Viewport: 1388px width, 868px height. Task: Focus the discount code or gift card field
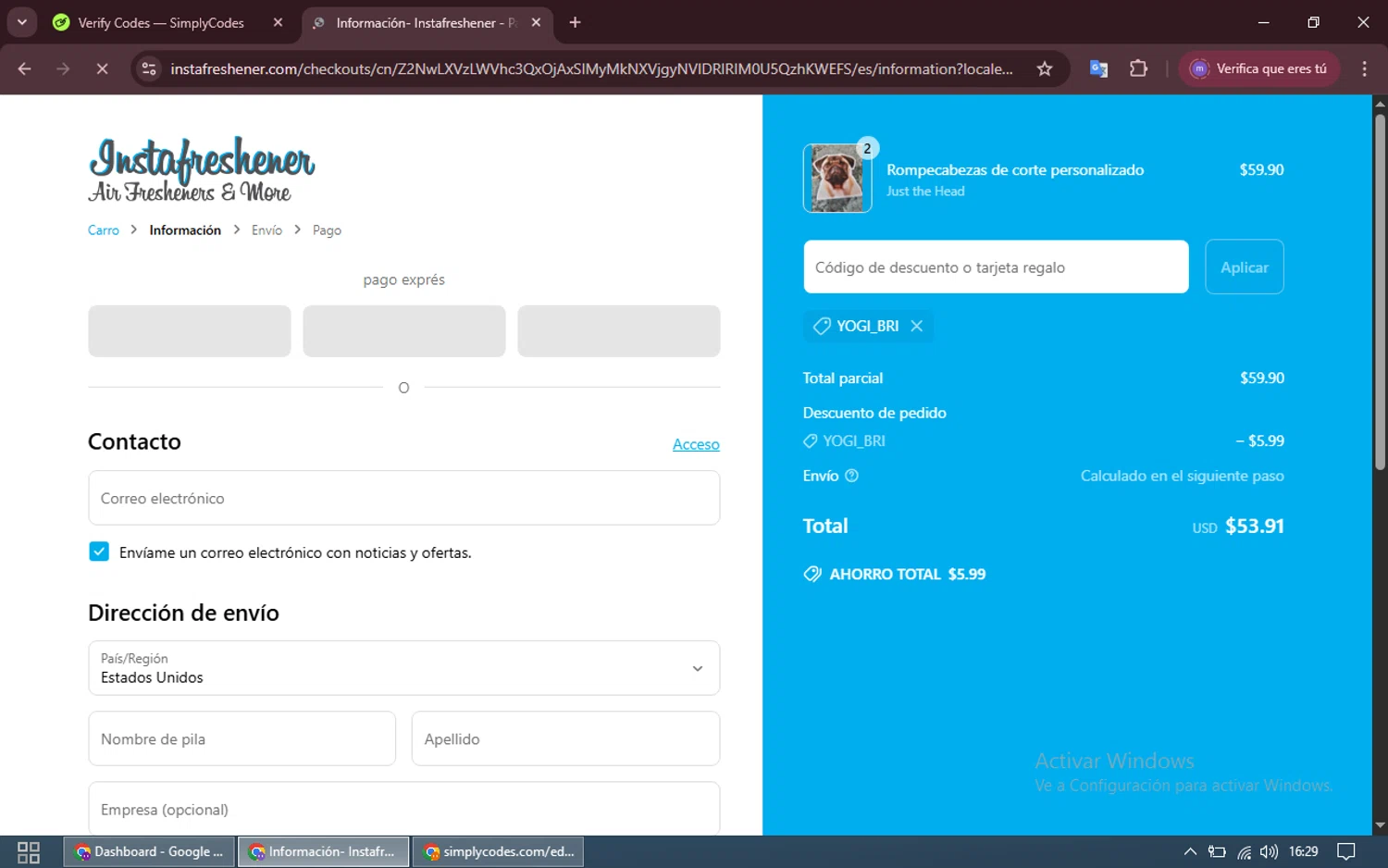pyautogui.click(x=996, y=267)
